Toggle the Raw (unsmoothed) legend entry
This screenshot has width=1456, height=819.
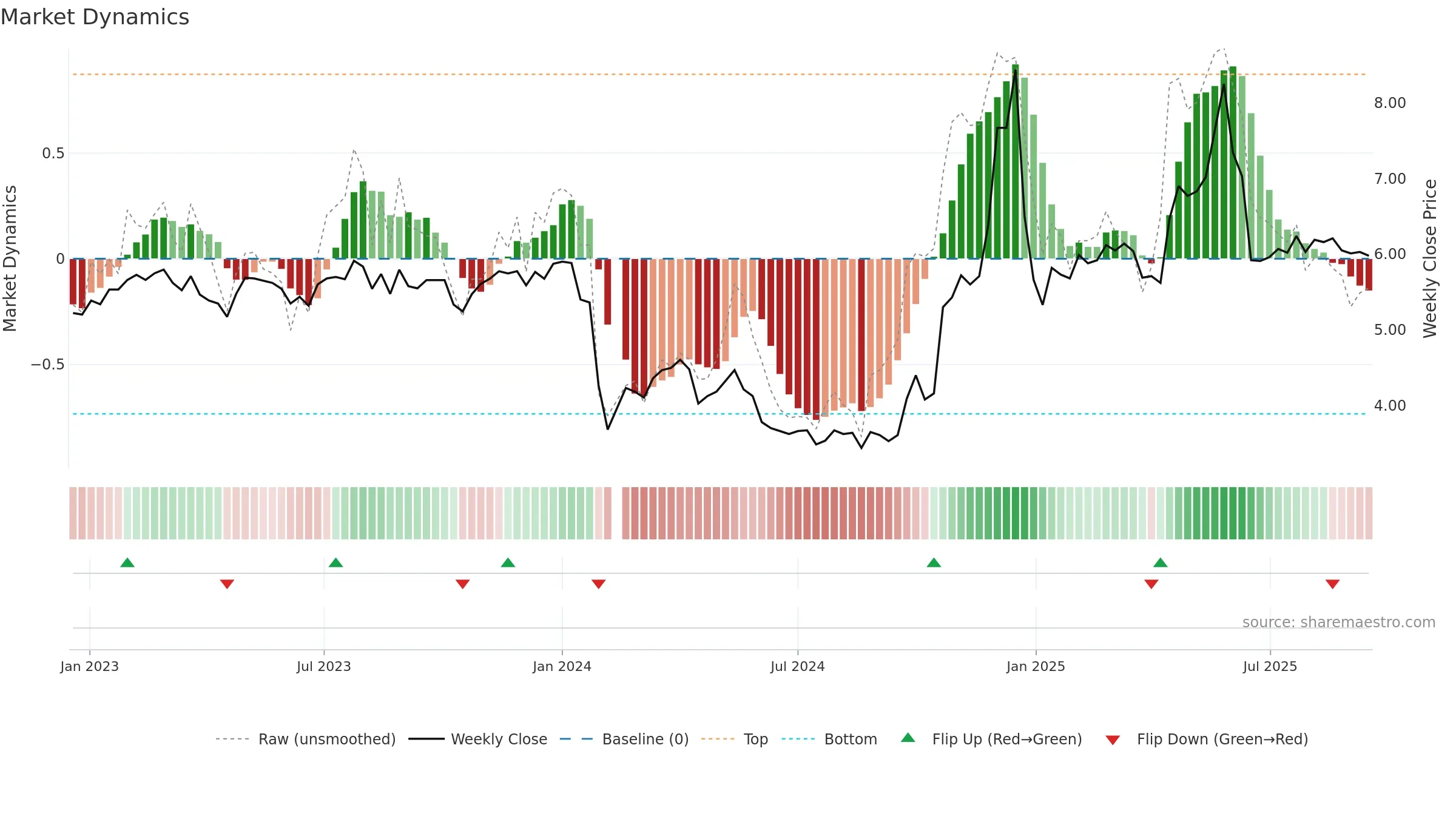click(x=306, y=740)
